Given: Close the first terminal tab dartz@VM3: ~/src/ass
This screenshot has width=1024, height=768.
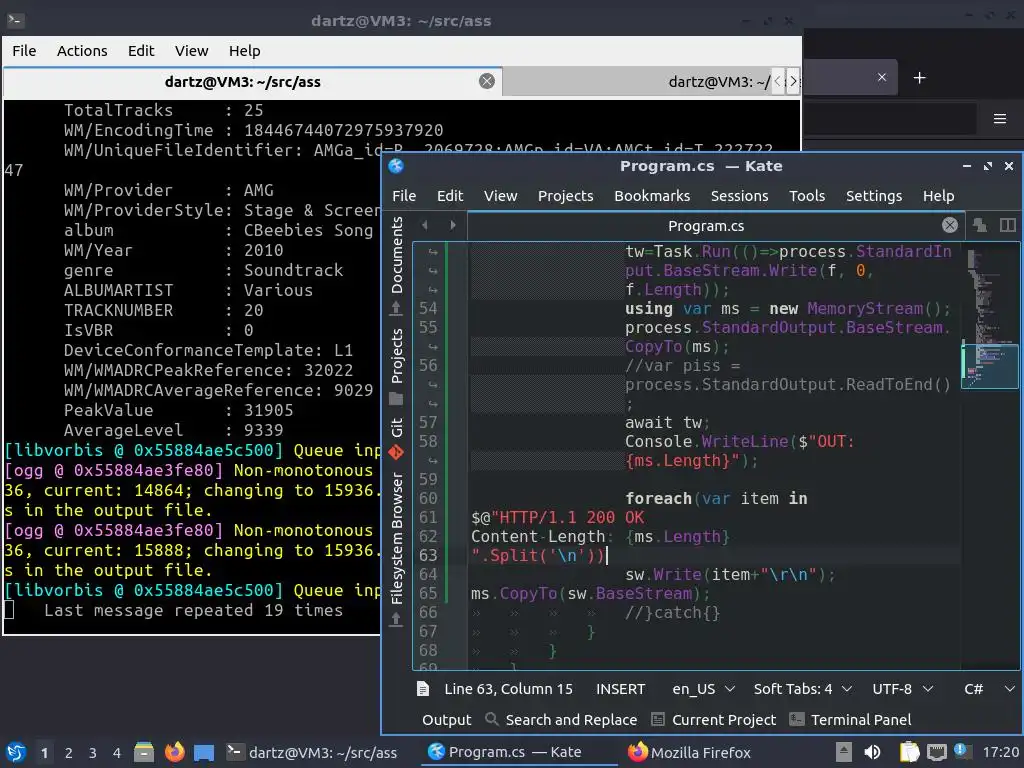Looking at the screenshot, I should coord(487,81).
